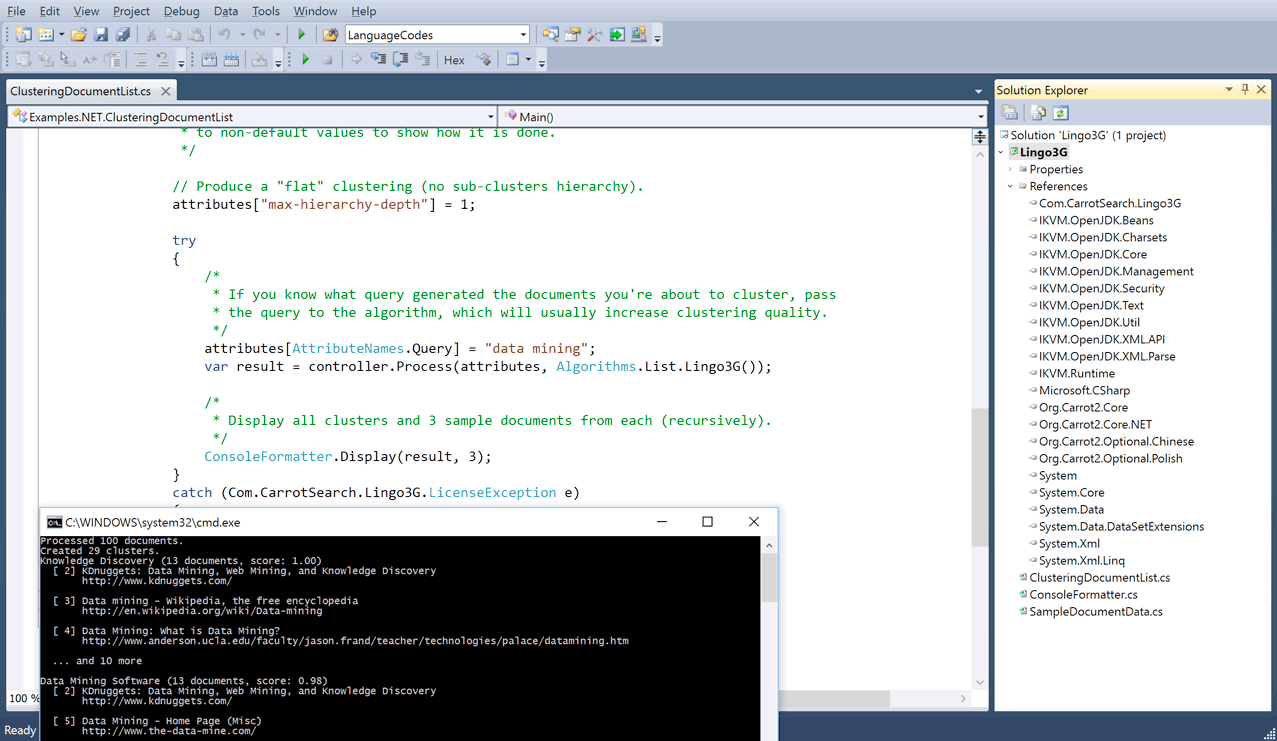The height and width of the screenshot is (741, 1277).
Task: Select the Org.Carrot2.Core reference
Action: pyautogui.click(x=1083, y=407)
